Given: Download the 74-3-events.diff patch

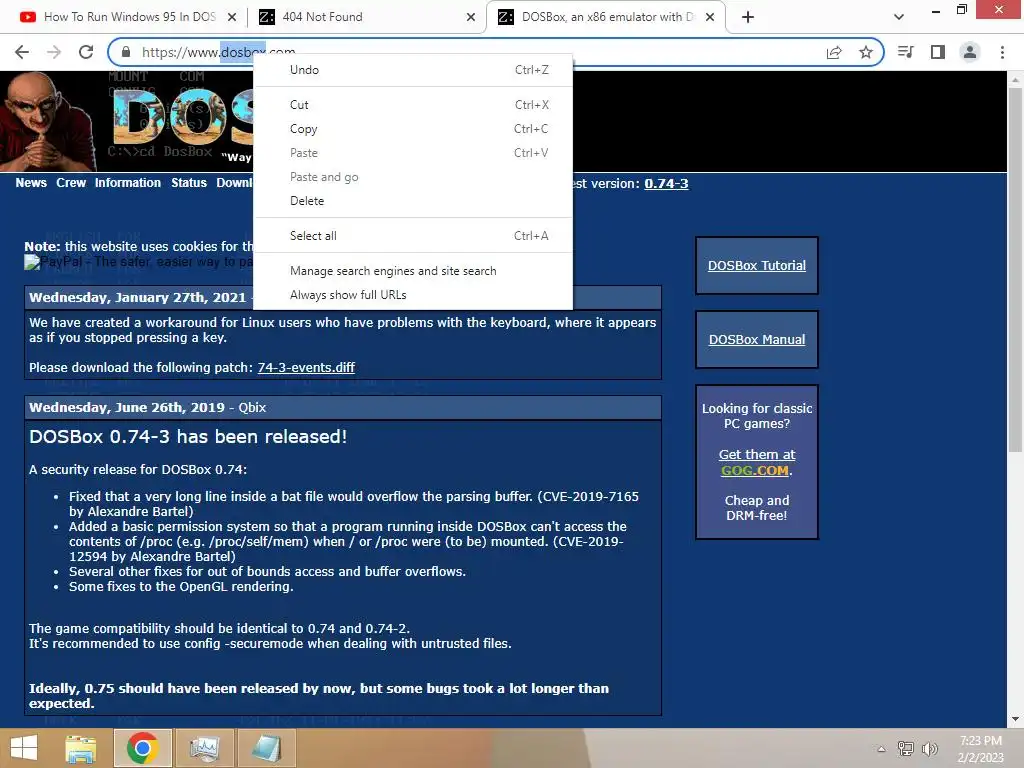Looking at the screenshot, I should (306, 367).
